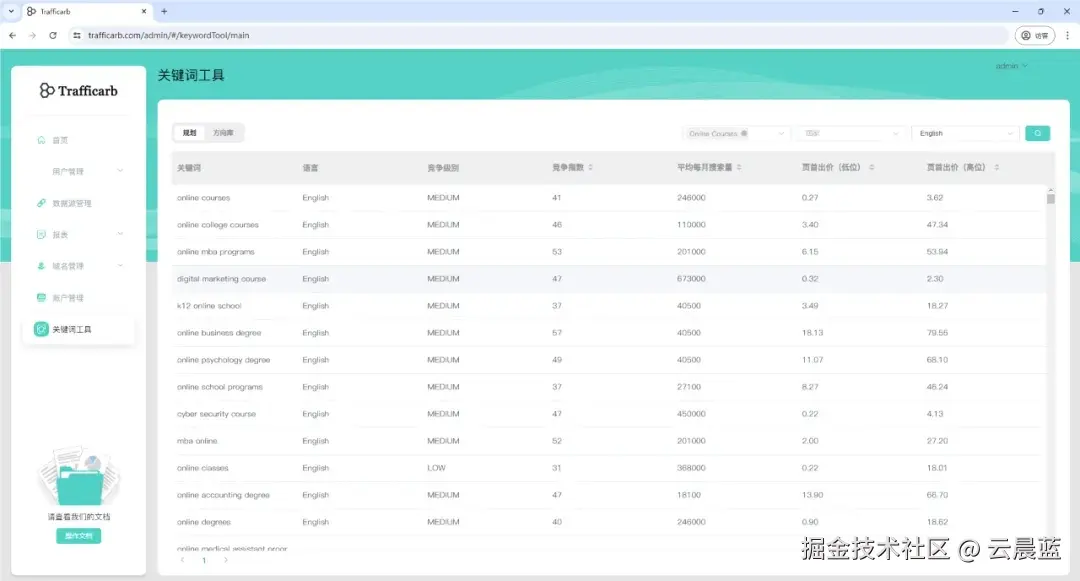Screen dimensions: 1080x581
Task: Click the "k12 online school" keyword
Action: [209, 306]
